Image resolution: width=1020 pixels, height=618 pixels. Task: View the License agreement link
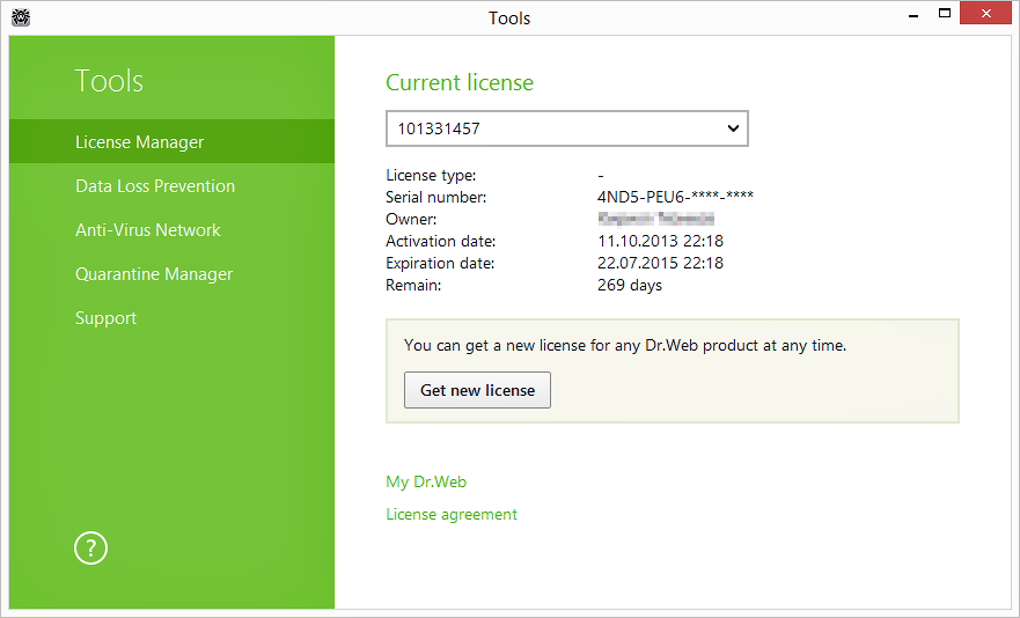pyautogui.click(x=452, y=515)
